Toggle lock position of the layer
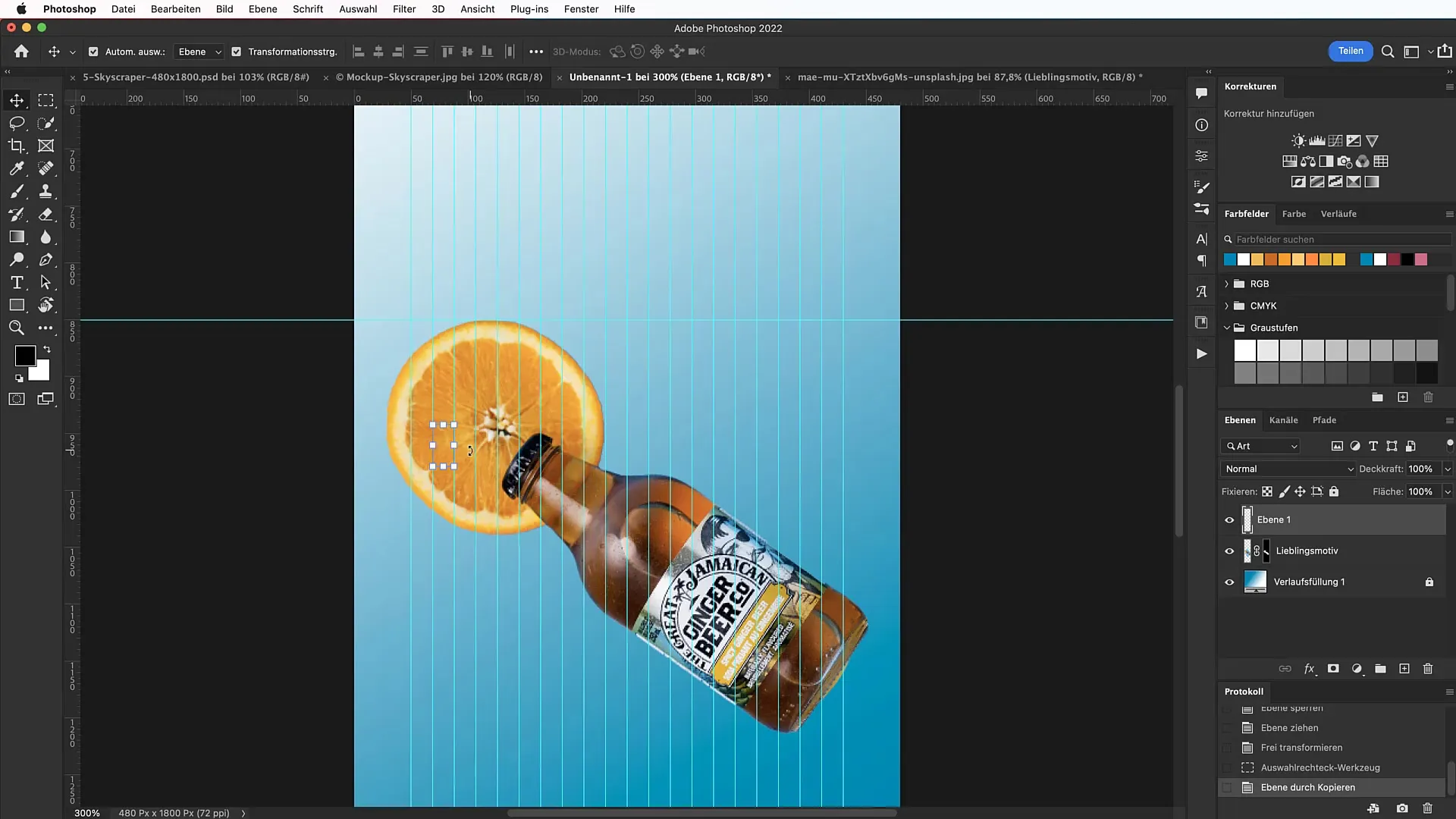Screen dimensions: 1456x819 pyautogui.click(x=1300, y=491)
